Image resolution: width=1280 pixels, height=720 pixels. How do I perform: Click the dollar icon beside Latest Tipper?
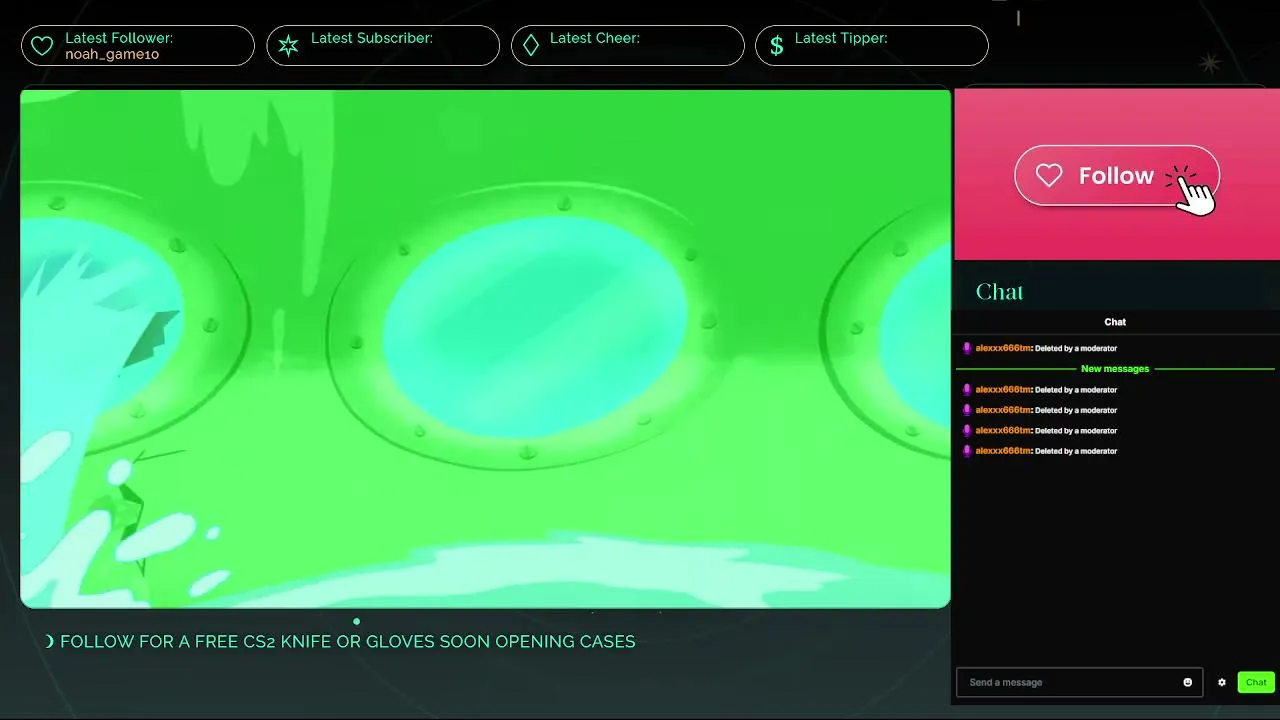pyautogui.click(x=776, y=46)
